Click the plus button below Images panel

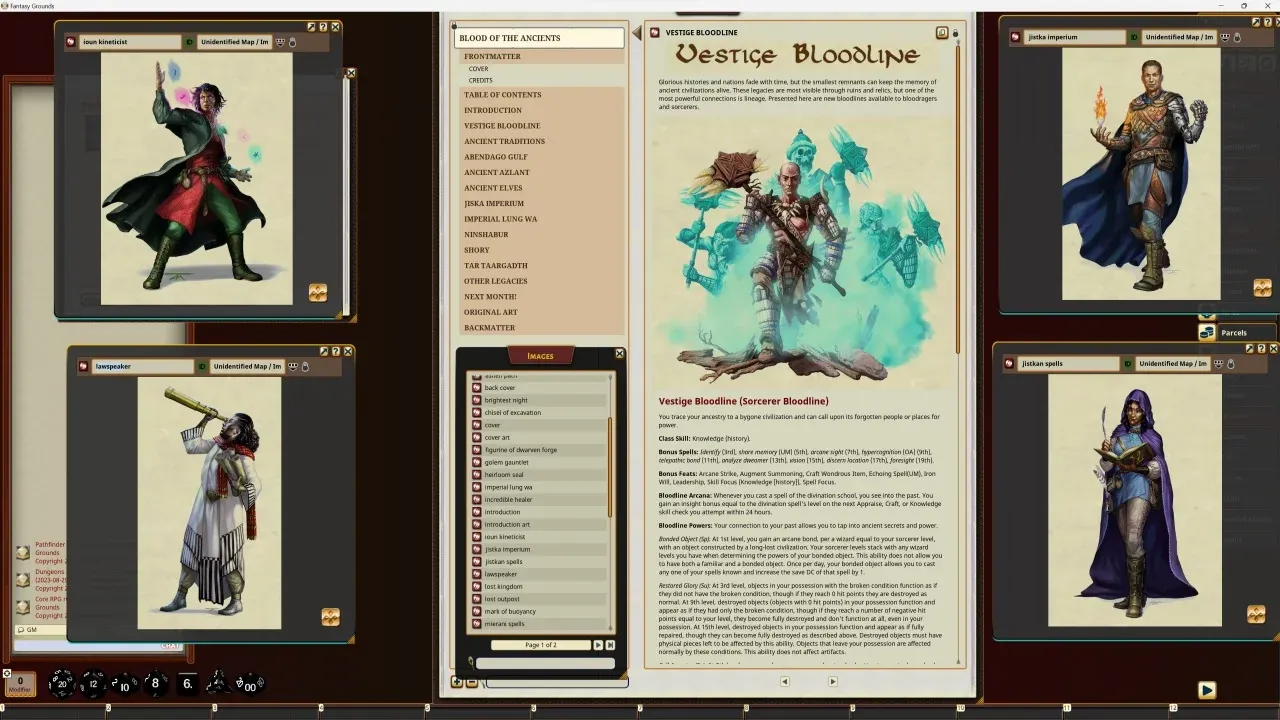pyautogui.click(x=457, y=682)
